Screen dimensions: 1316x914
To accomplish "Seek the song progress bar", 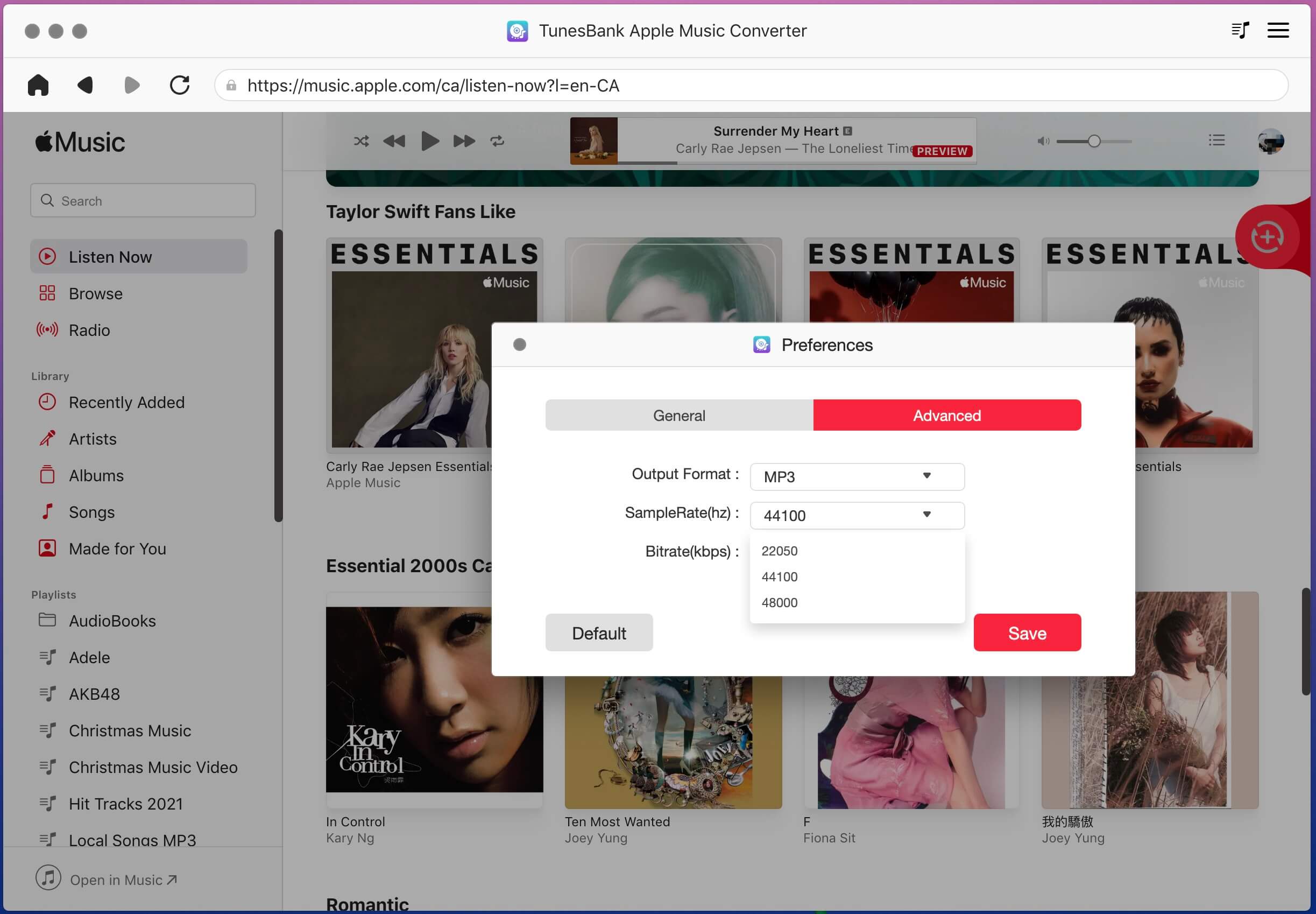I will pyautogui.click(x=797, y=163).
